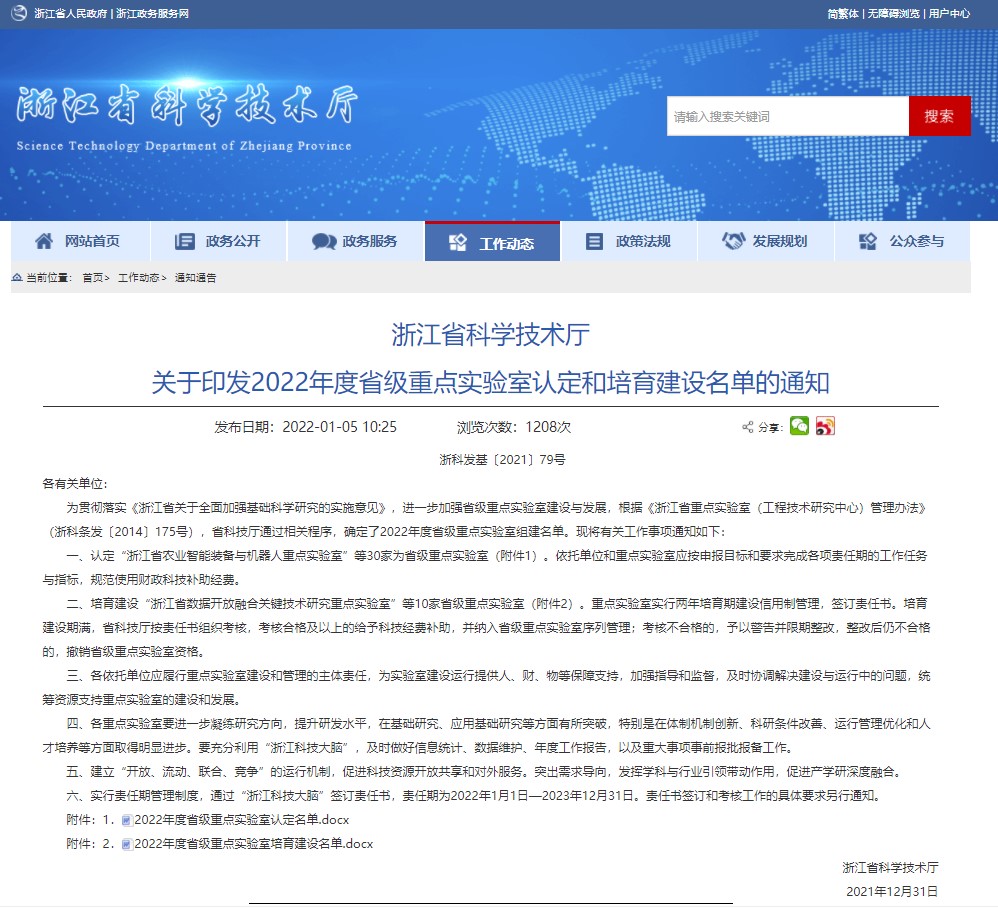Click the home icon in navigation bar
Viewport: 998px width, 910px height.
44,241
